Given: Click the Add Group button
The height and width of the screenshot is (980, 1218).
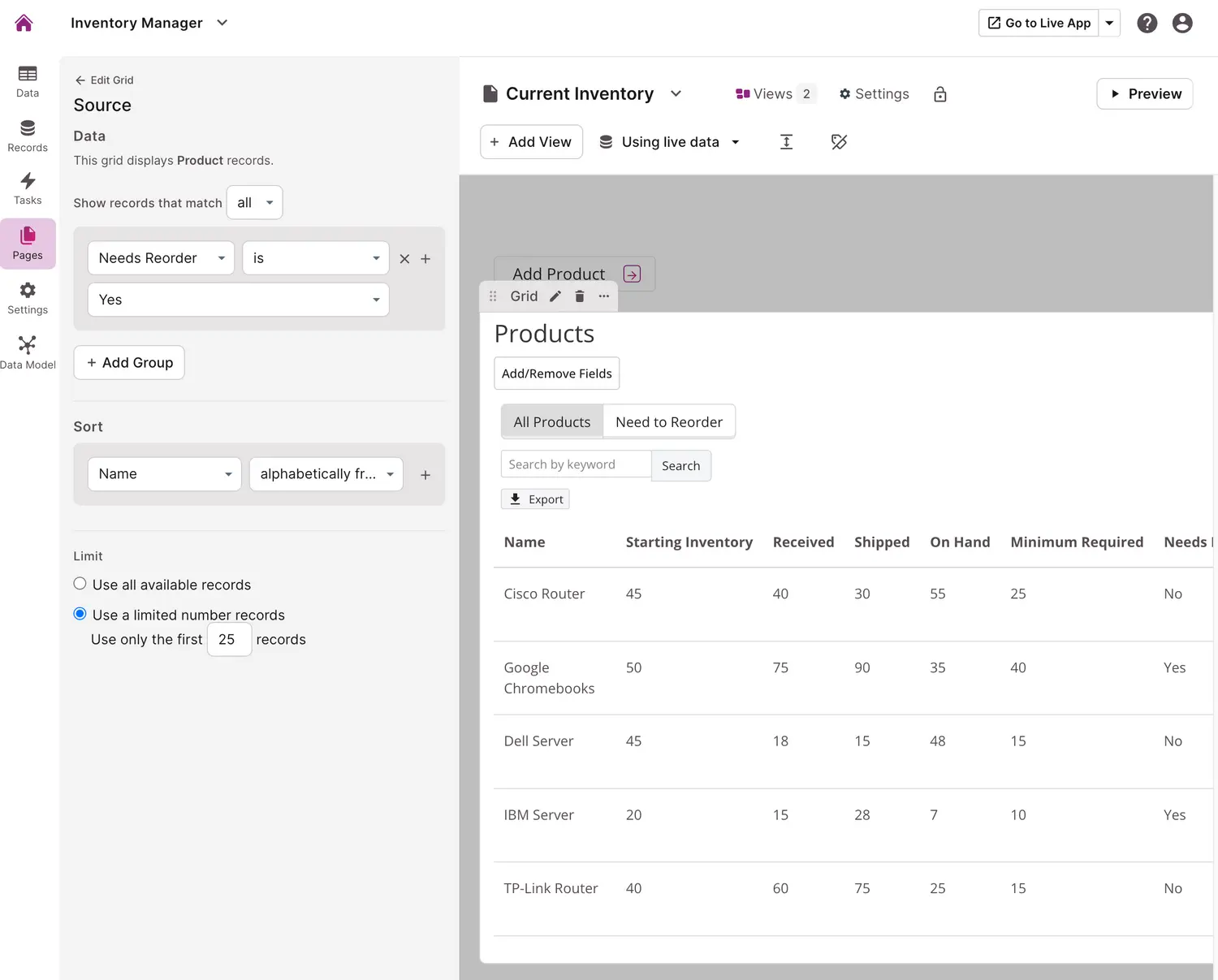Looking at the screenshot, I should pos(129,363).
